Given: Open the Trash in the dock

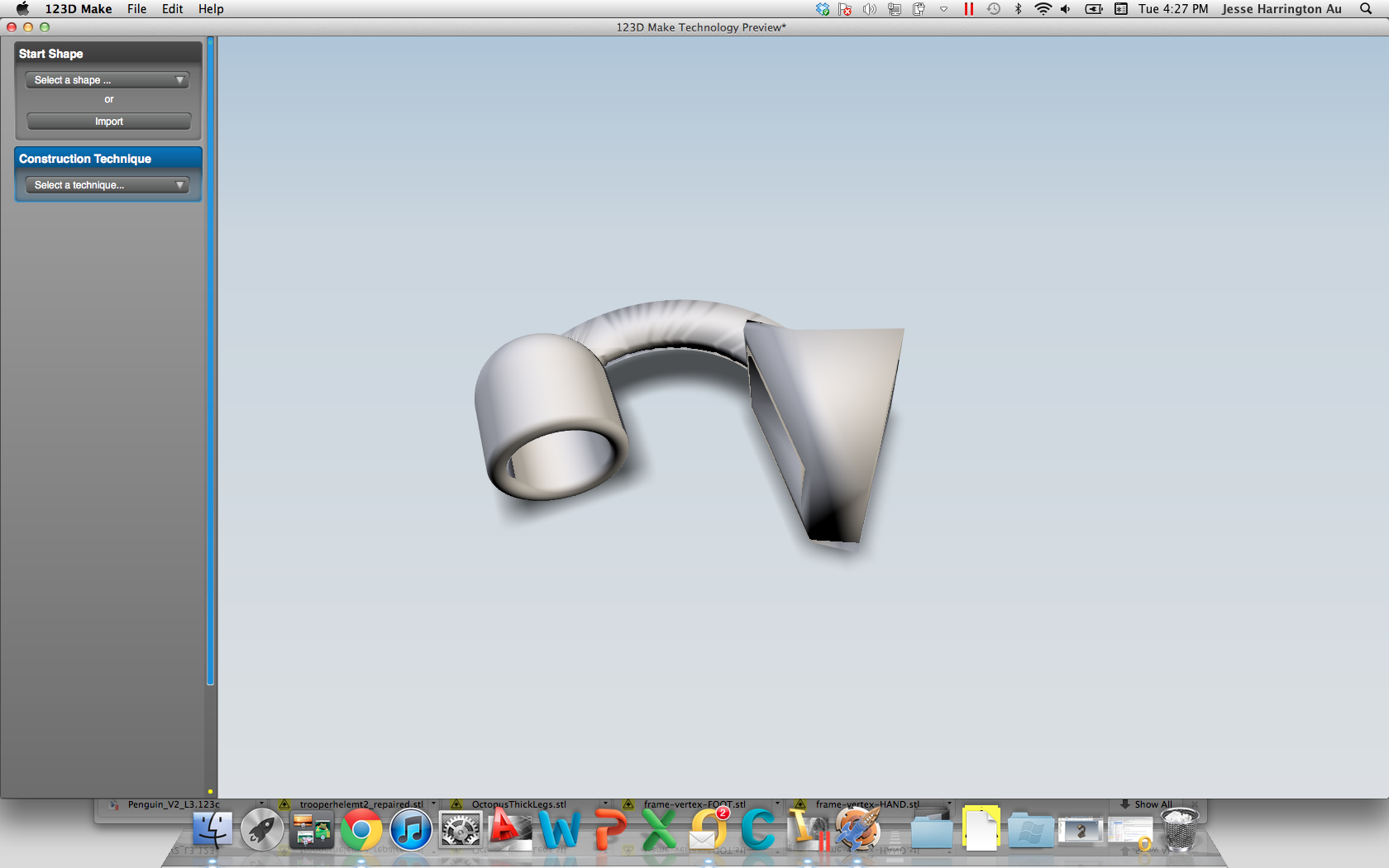Looking at the screenshot, I should [x=1180, y=830].
